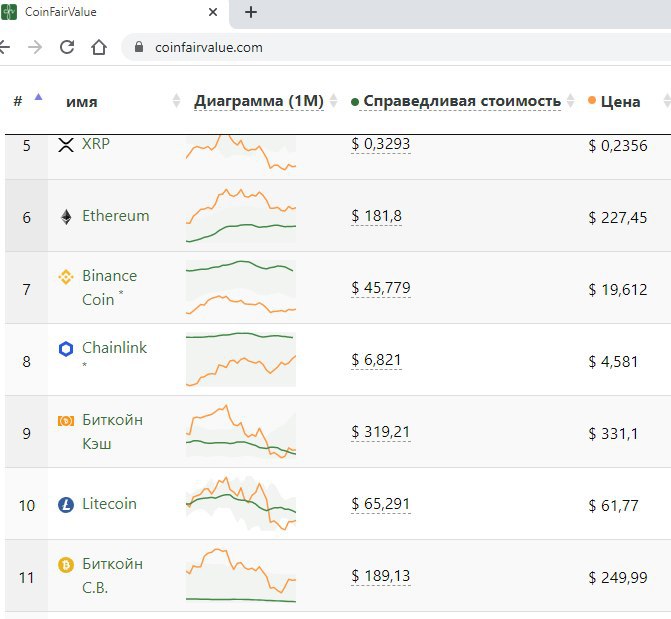The width and height of the screenshot is (671, 619).
Task: Click the address bar showing coinfairvalue.com
Action: pos(396,47)
